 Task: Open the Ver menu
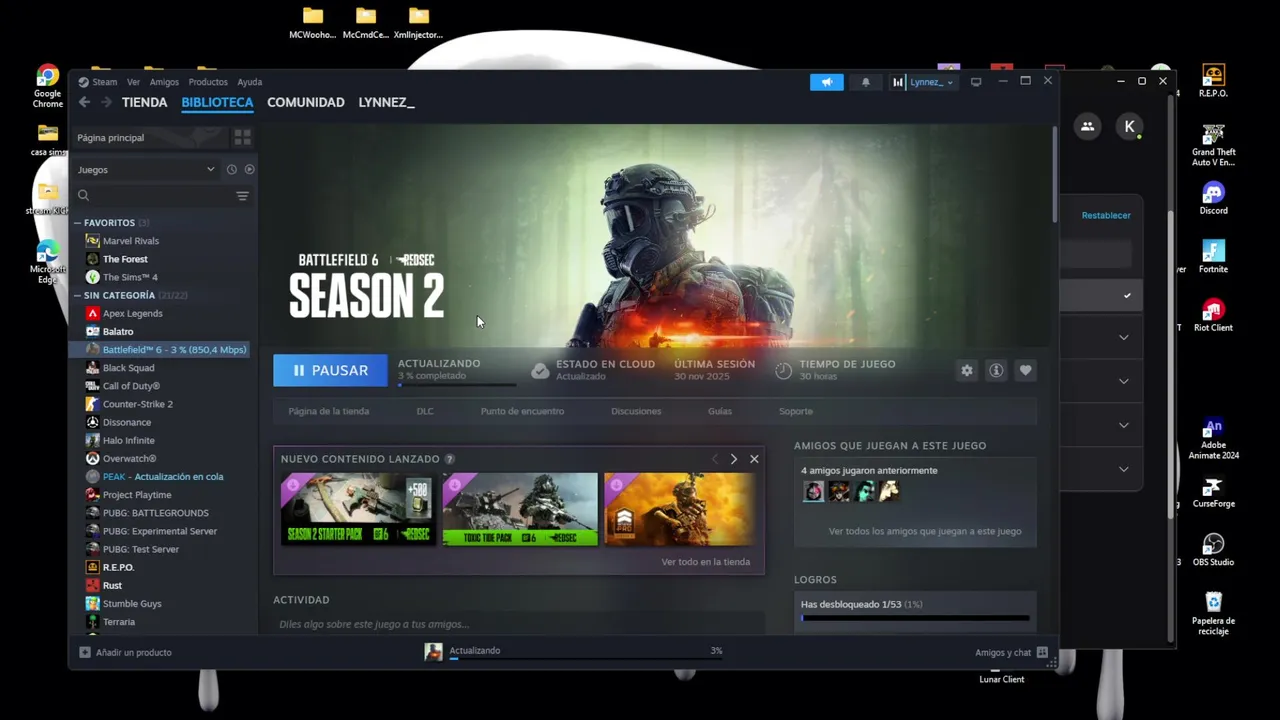pyautogui.click(x=133, y=82)
